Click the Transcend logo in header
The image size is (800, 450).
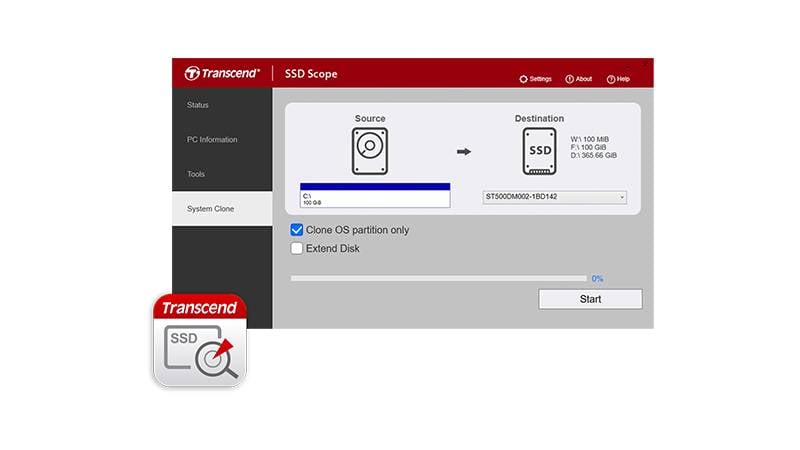[222, 73]
